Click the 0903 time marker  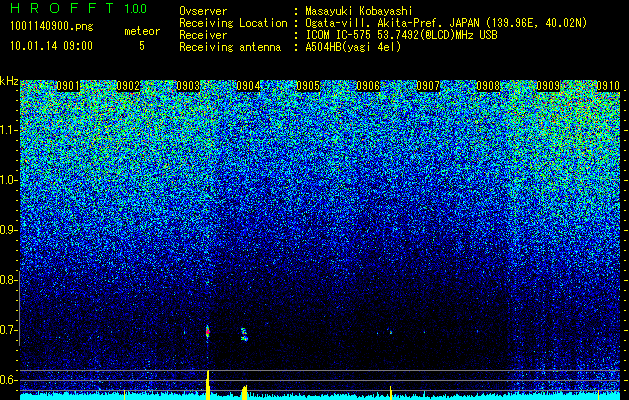pos(188,86)
